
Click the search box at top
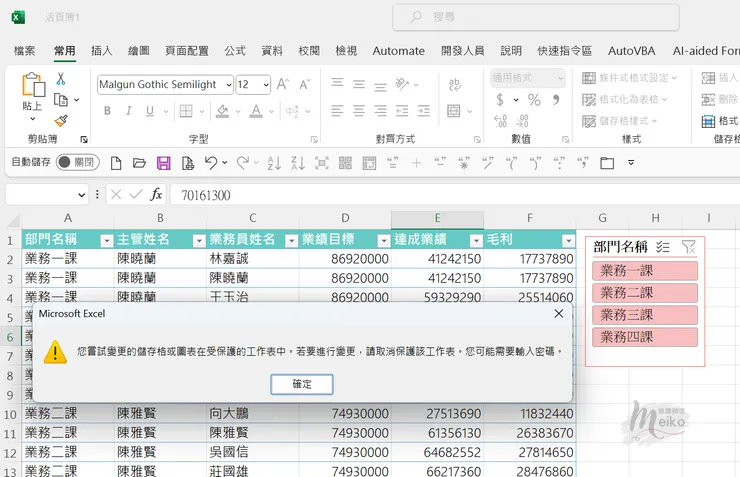pos(536,17)
